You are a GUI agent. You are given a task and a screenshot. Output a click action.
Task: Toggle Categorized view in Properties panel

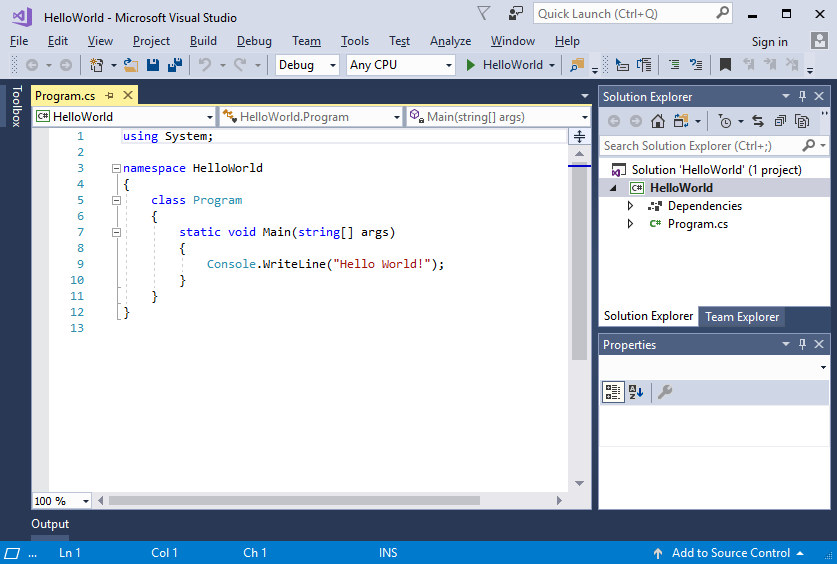click(x=613, y=392)
